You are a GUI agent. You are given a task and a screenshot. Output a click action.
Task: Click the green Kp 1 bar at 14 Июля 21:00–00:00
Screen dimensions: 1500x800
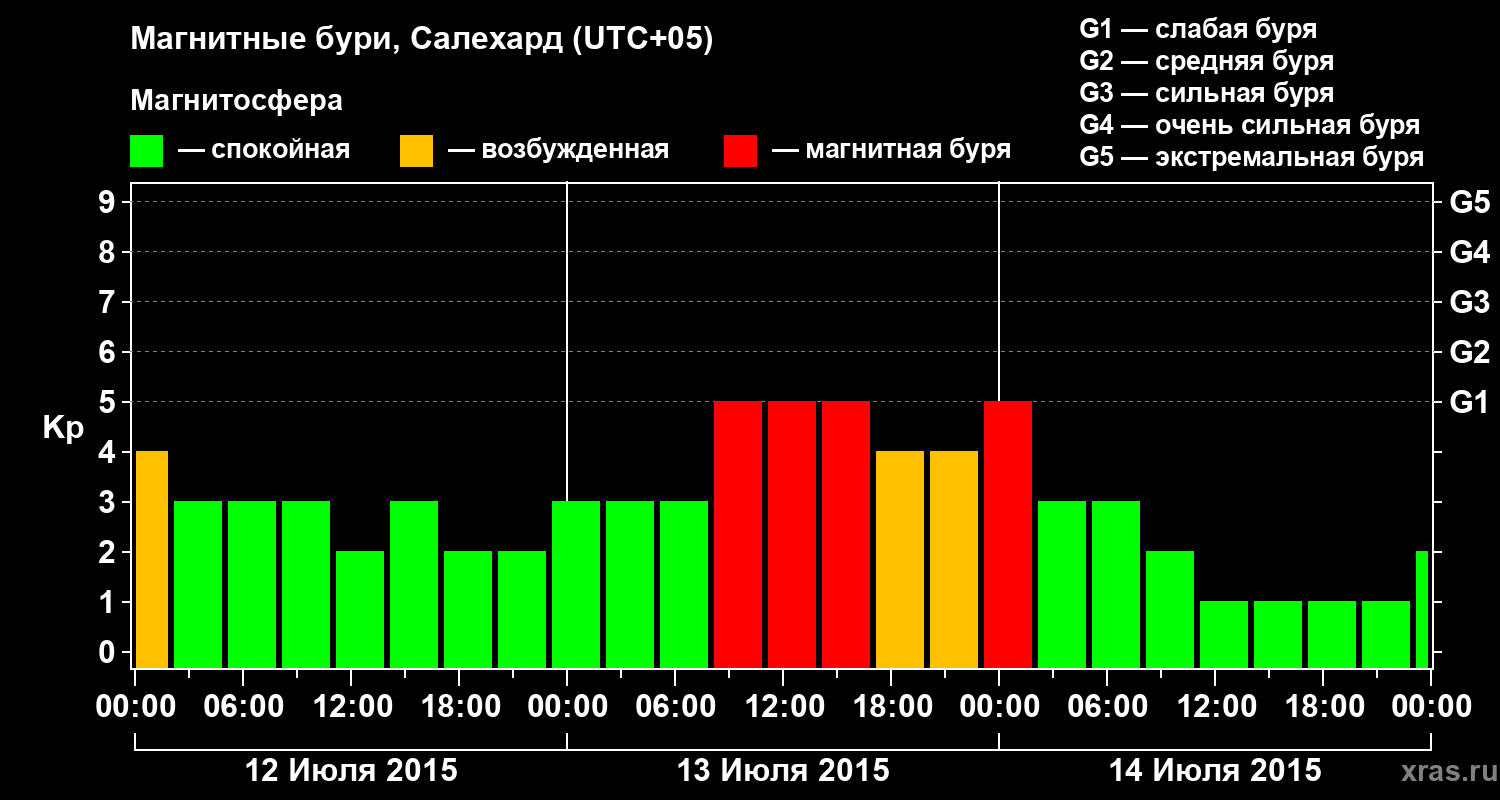[1386, 634]
